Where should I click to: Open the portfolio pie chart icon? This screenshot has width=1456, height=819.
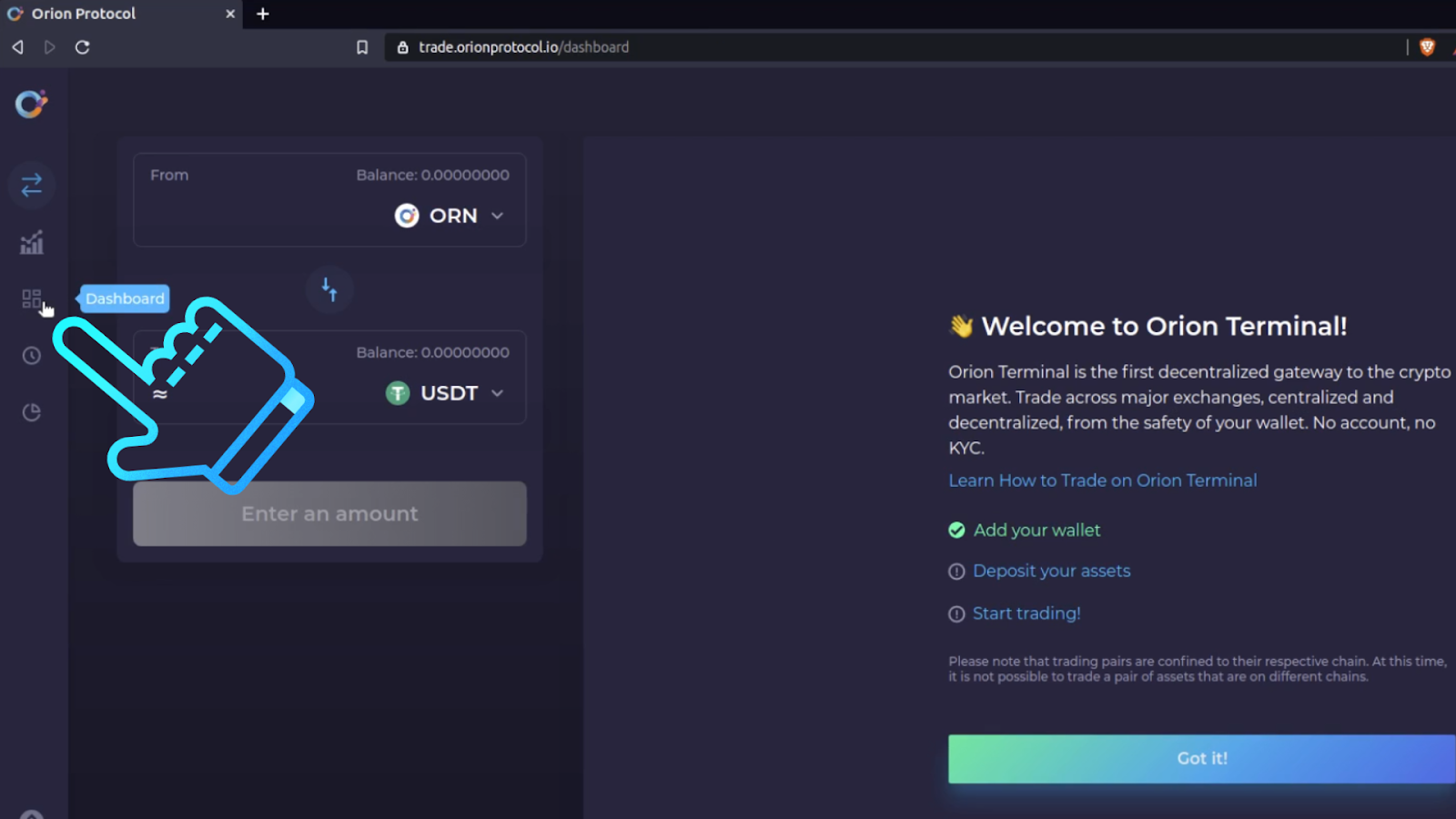point(32,412)
